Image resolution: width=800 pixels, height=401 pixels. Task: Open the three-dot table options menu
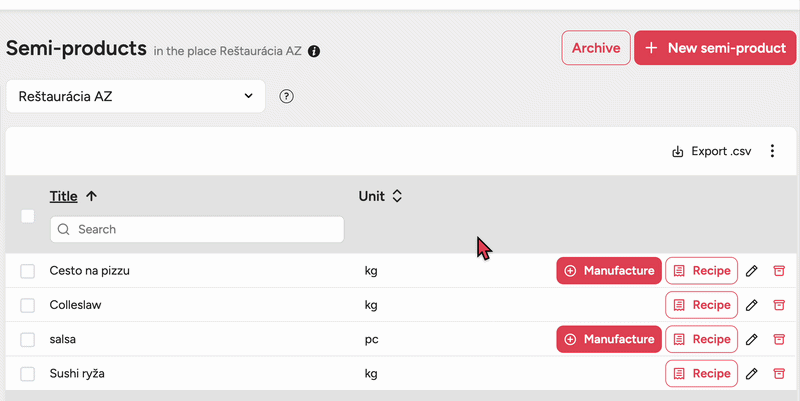[772, 152]
